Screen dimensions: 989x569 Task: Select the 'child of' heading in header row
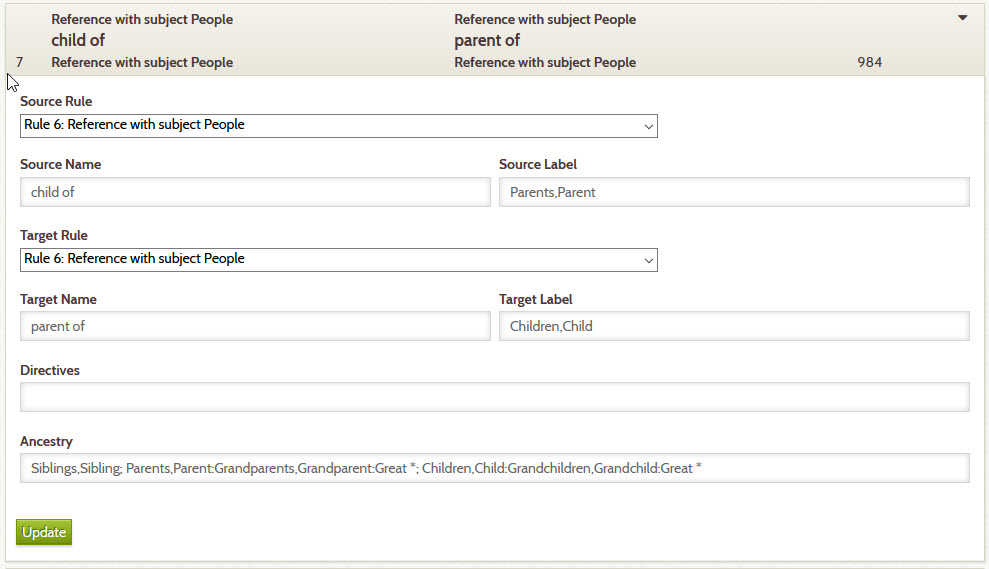tap(78, 40)
